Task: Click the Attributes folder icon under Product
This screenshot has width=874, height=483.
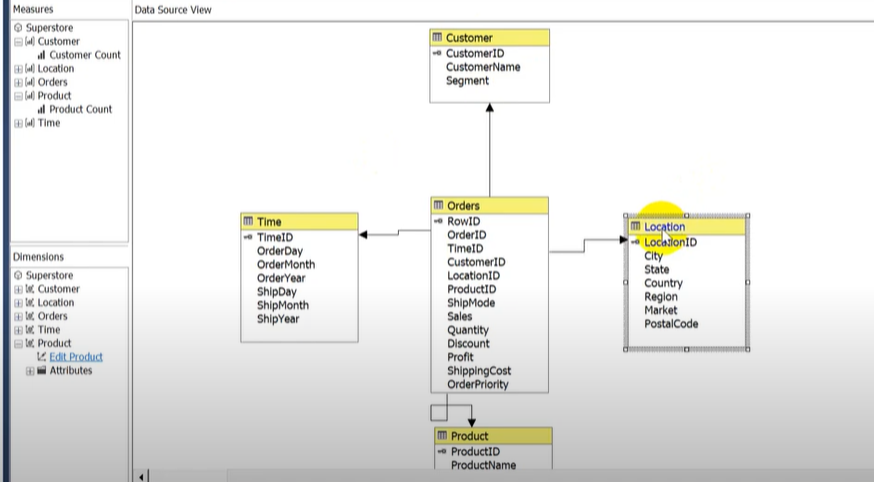Action: click(41, 370)
